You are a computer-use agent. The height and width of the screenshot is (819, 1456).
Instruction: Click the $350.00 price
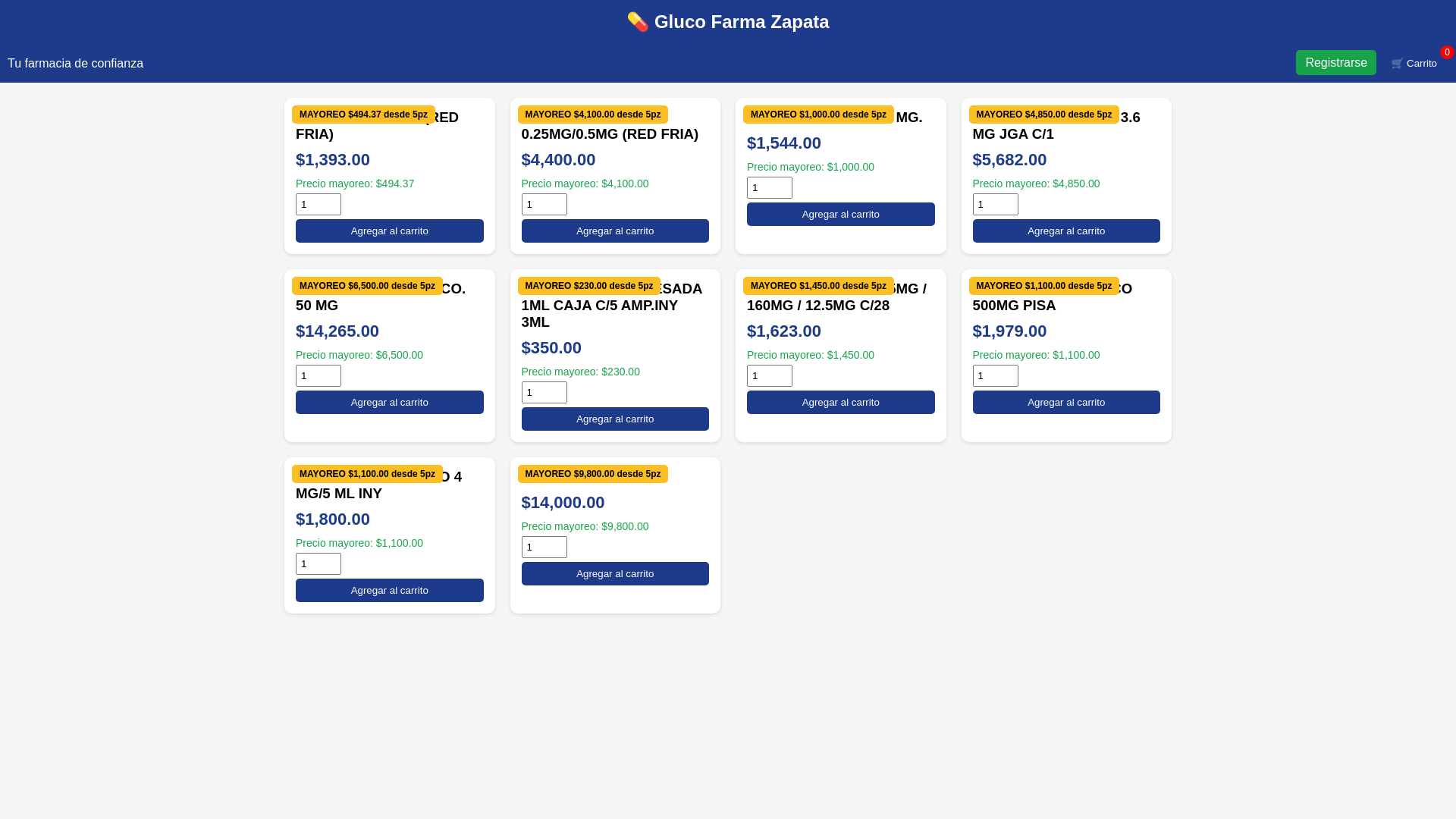[551, 348]
